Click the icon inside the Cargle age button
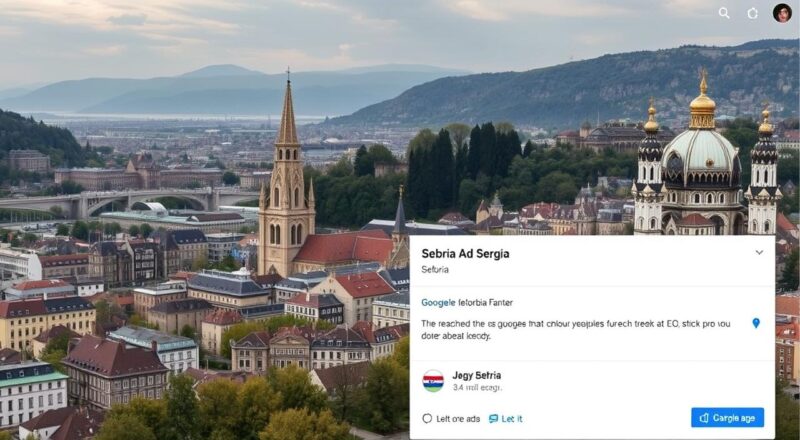Image resolution: width=800 pixels, height=440 pixels. (704, 418)
